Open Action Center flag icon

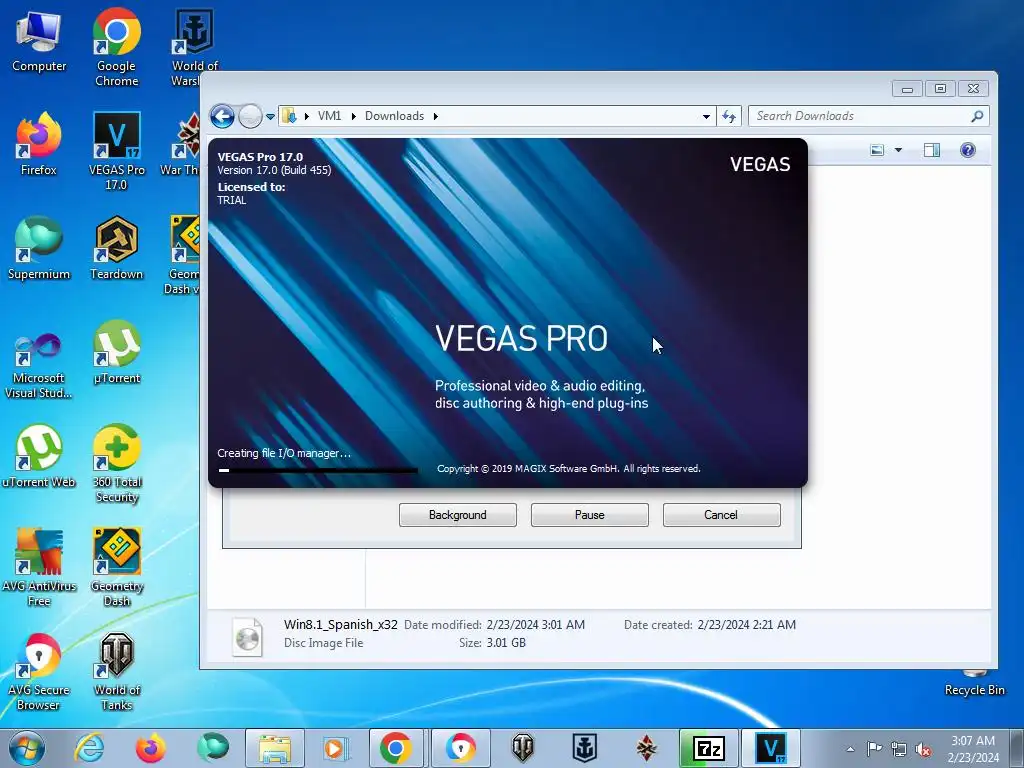tap(874, 749)
